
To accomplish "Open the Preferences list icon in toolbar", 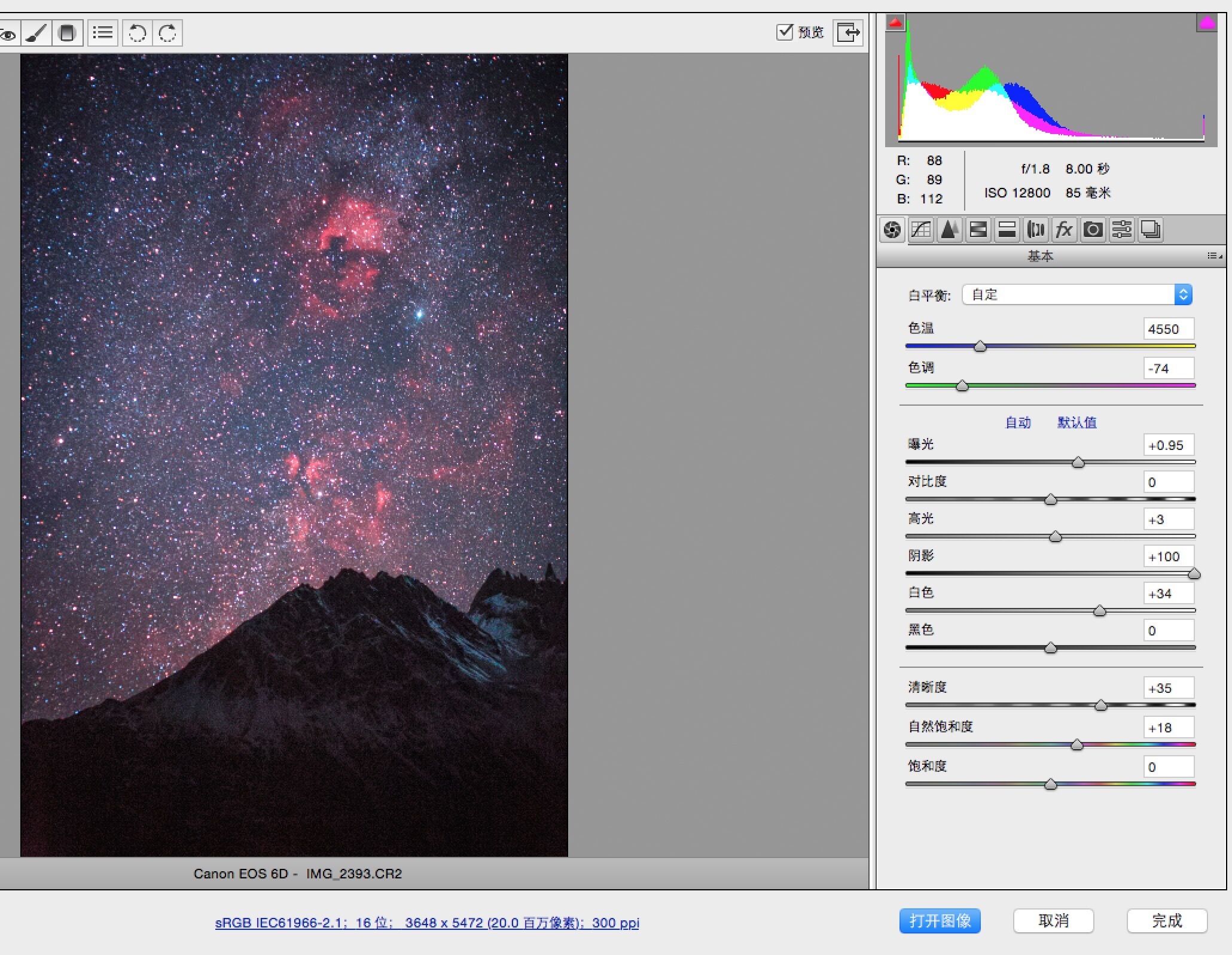I will pyautogui.click(x=103, y=33).
